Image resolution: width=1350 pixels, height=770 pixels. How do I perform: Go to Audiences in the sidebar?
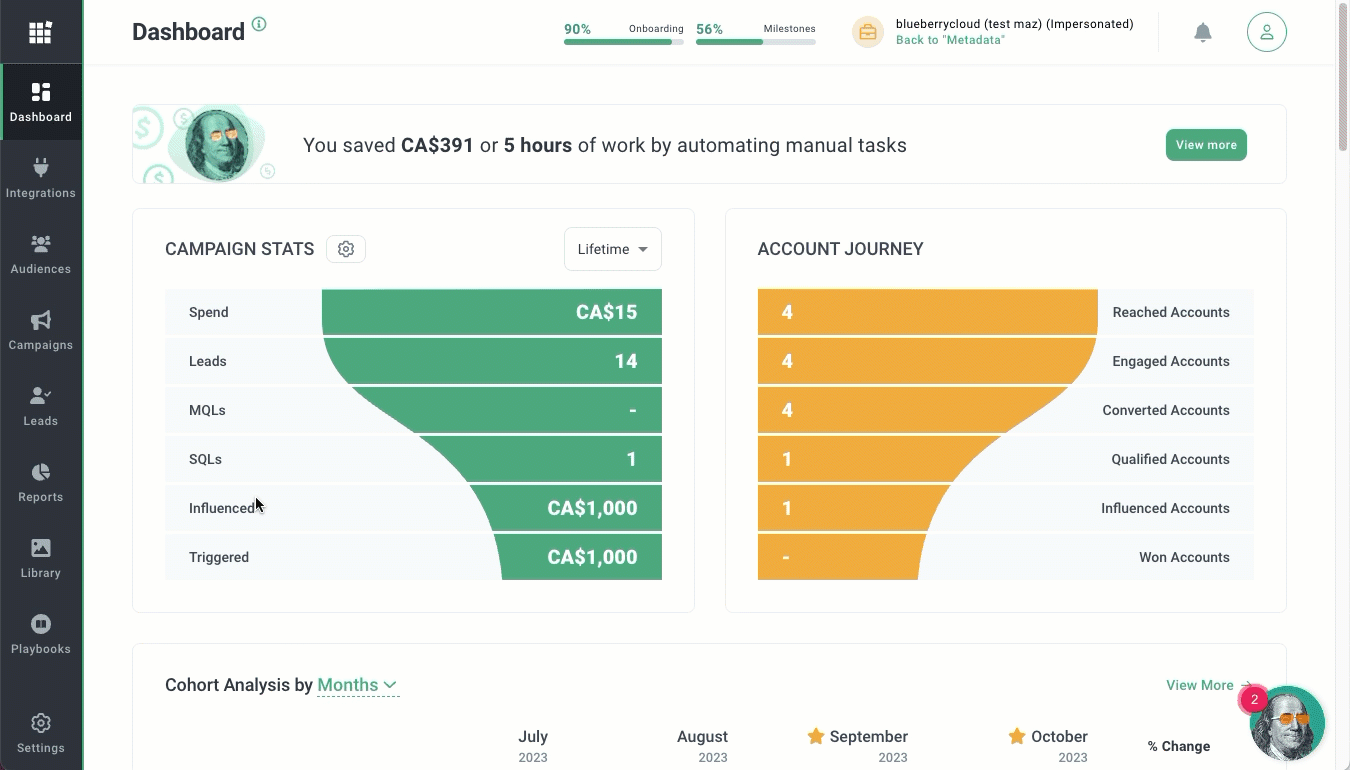pyautogui.click(x=41, y=254)
